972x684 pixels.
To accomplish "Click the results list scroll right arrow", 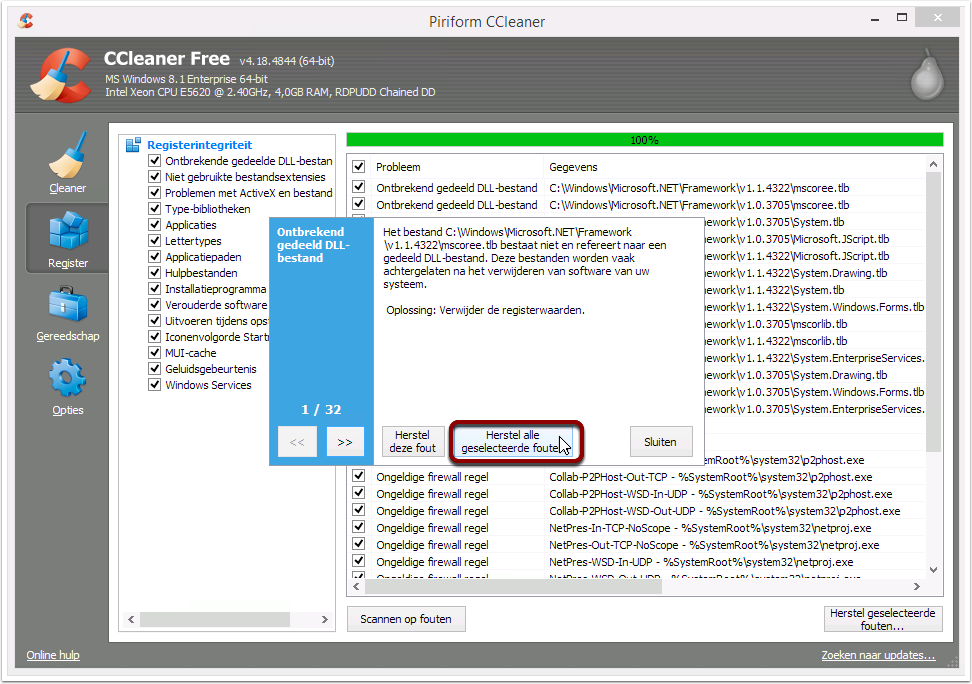I will coord(917,586).
